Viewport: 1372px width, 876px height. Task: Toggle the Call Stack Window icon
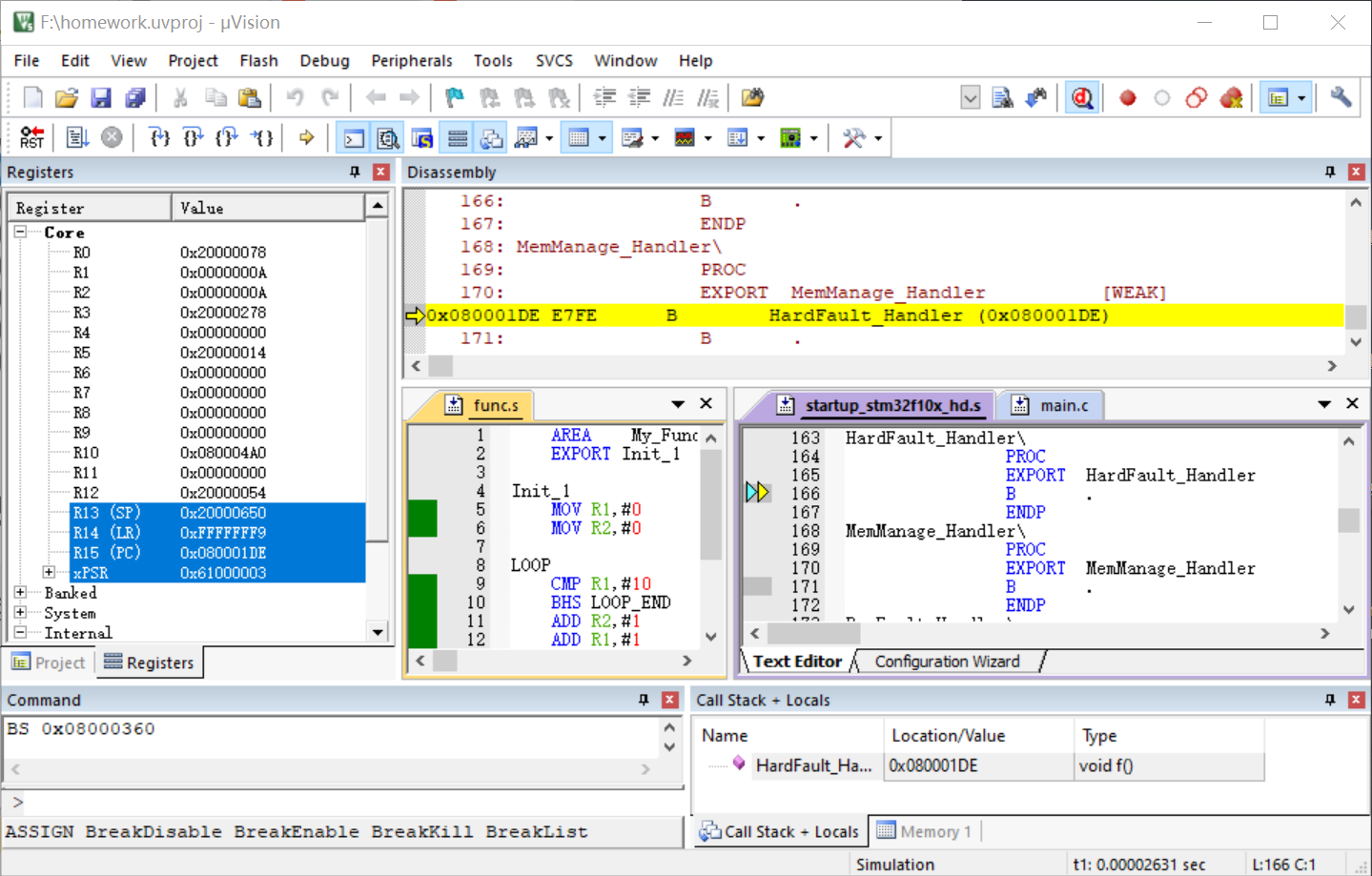pos(491,138)
